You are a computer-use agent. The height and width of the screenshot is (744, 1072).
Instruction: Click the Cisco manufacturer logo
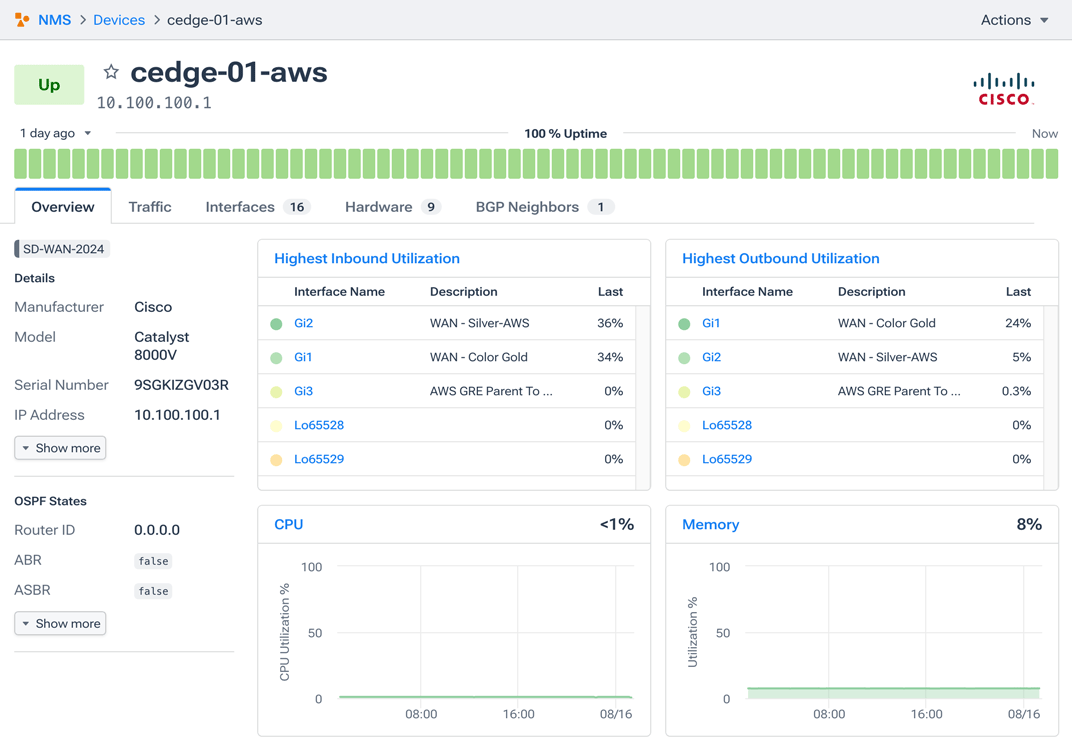[1004, 89]
